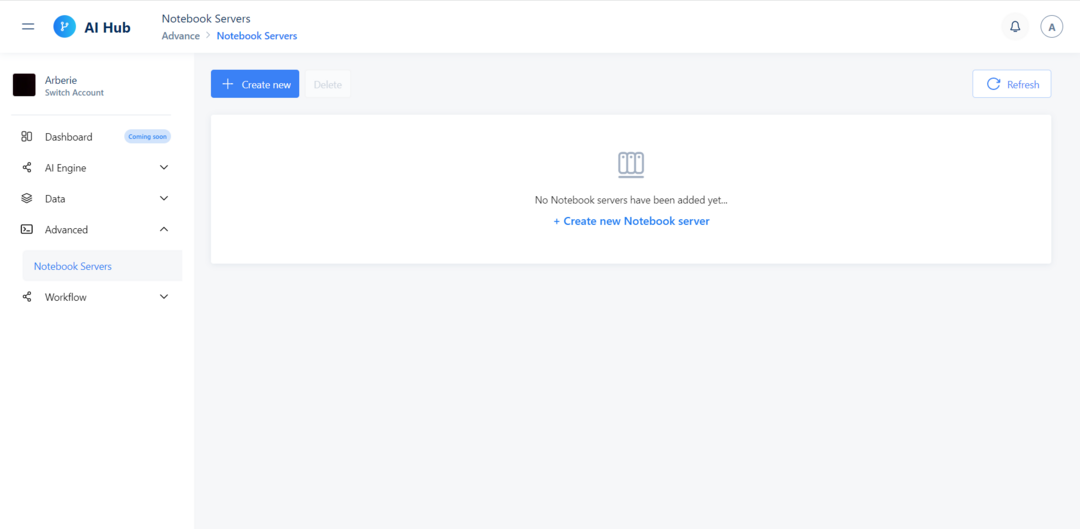Click the Dashboard icon in sidebar

click(x=27, y=136)
